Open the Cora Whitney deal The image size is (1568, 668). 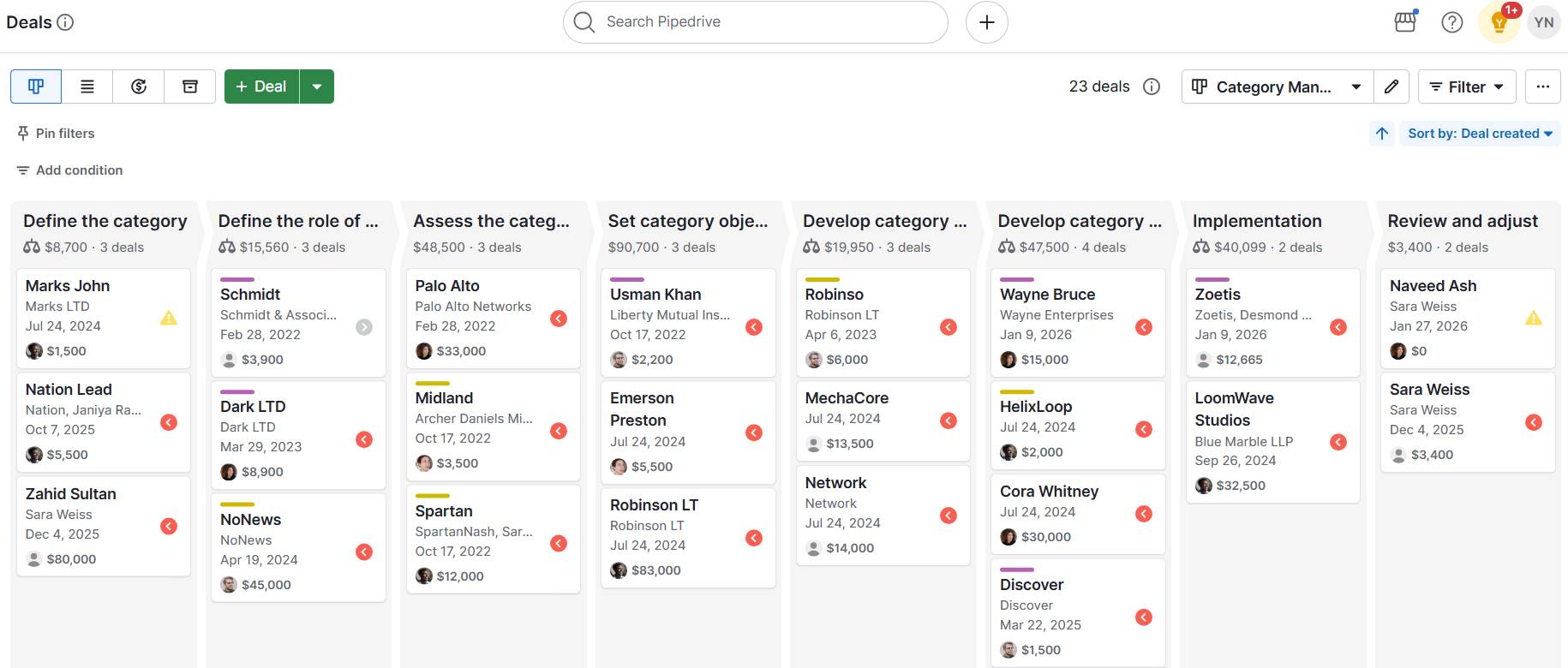[1078, 514]
